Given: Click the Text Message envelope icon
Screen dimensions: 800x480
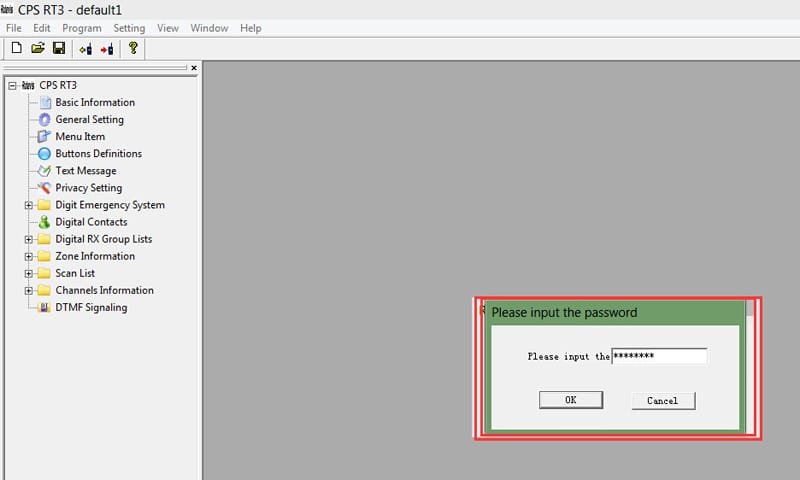Looking at the screenshot, I should 44,171.
